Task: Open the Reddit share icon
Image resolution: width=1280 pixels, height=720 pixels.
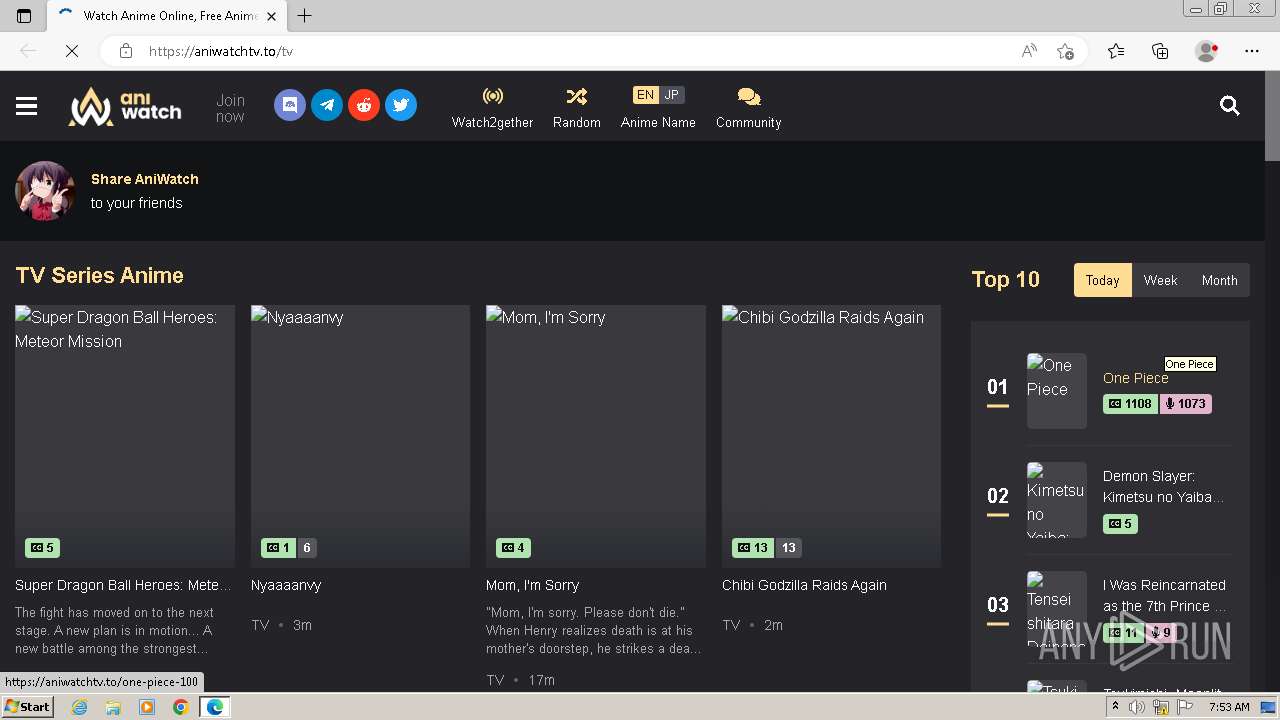Action: [364, 105]
